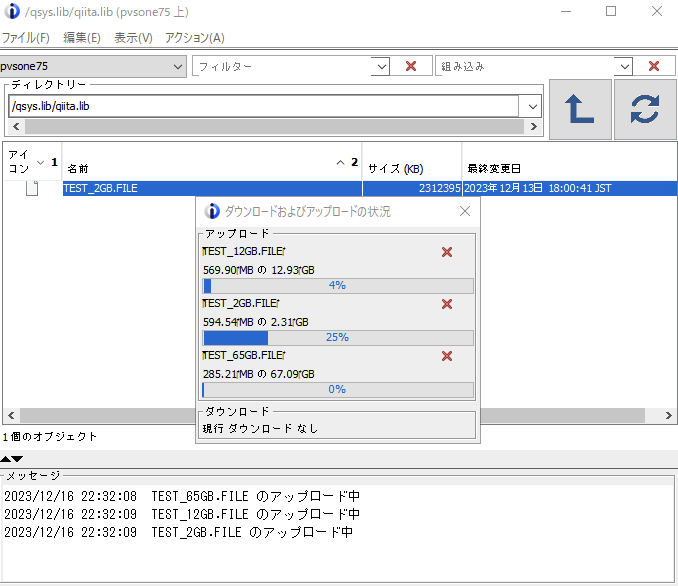Click into the 組み込み input field
Screen dimensions: 678x586
click(x=525, y=67)
